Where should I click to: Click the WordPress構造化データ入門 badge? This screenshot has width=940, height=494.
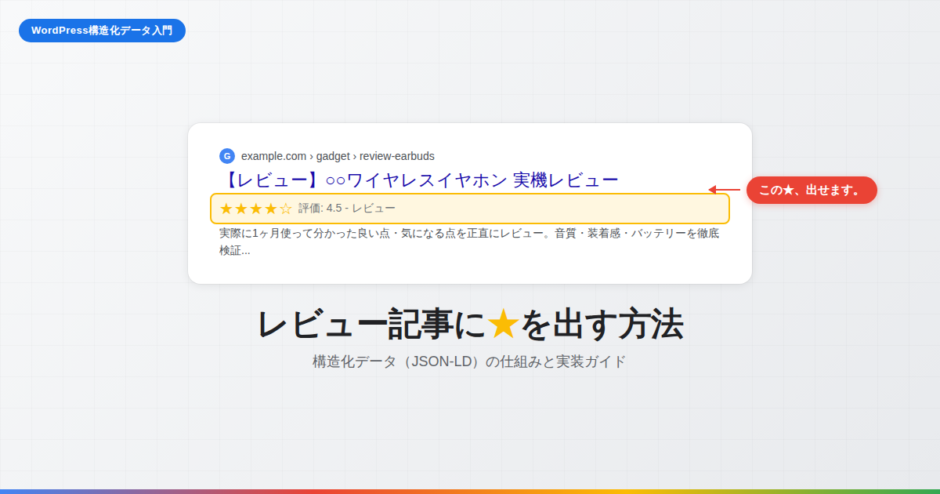click(102, 30)
